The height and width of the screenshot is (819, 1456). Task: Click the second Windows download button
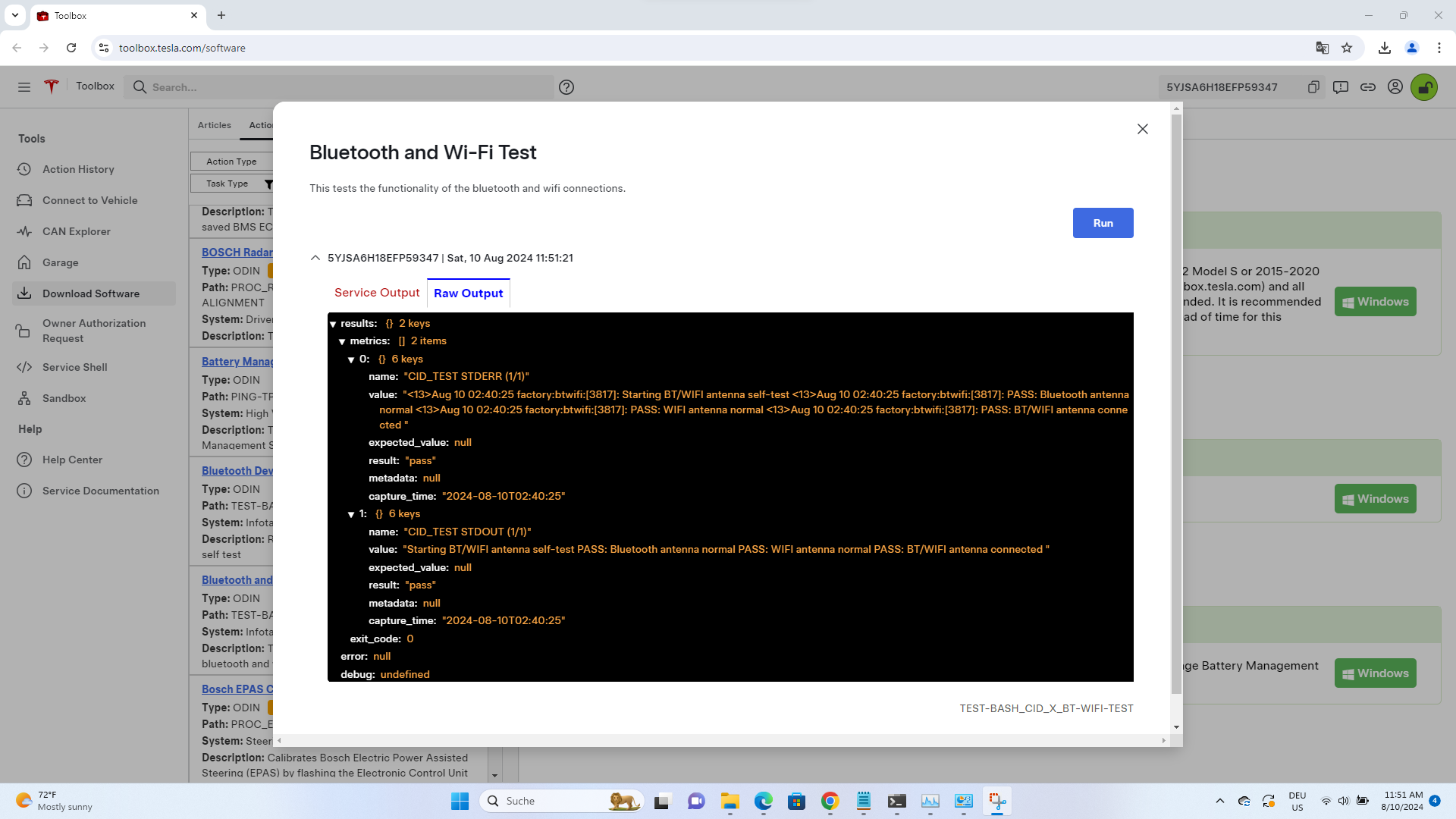[1375, 499]
